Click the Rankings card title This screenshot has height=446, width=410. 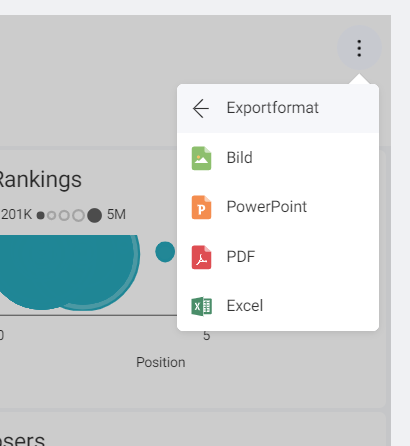tap(40, 180)
